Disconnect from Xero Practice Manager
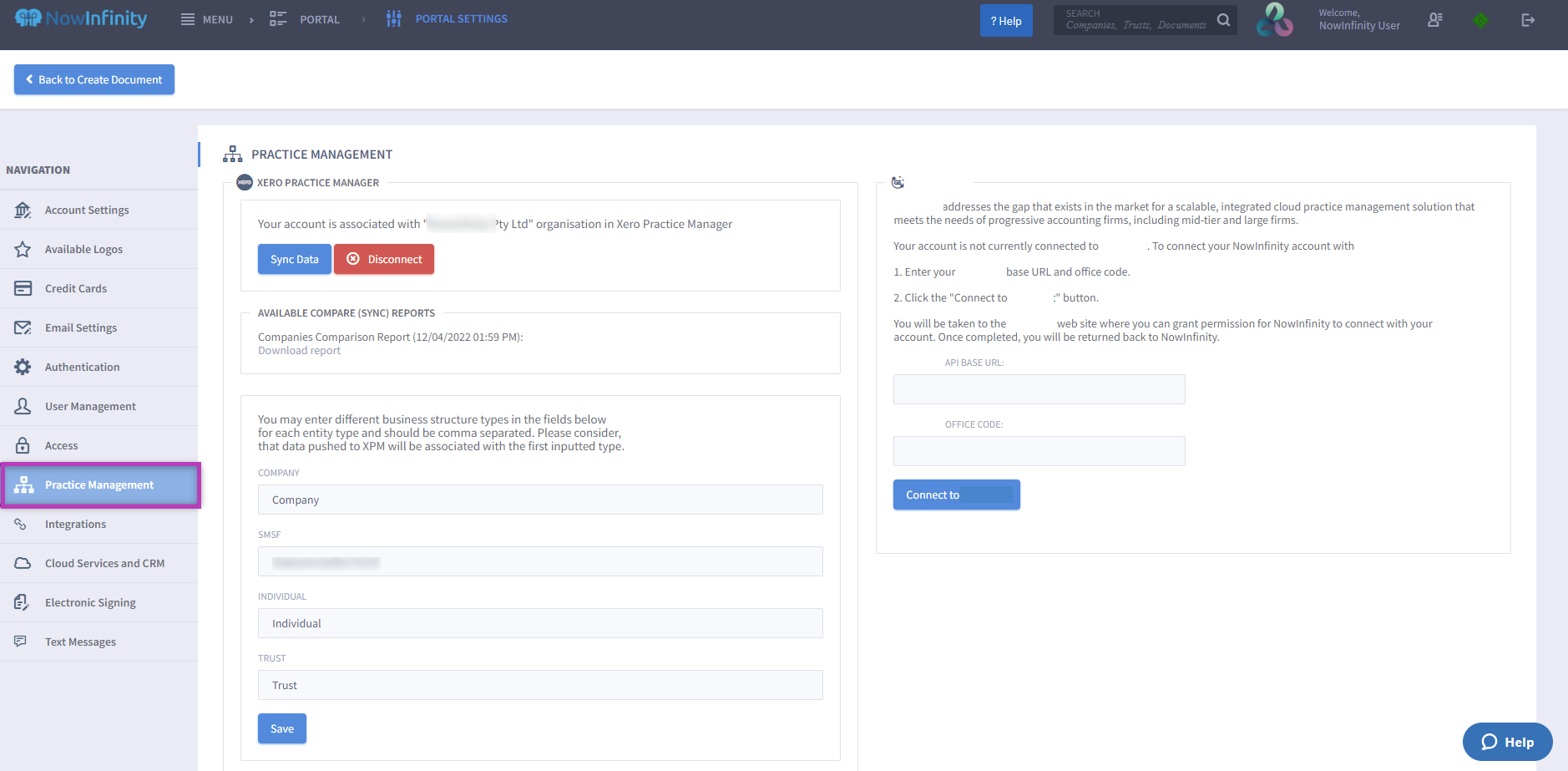Screen dimensions: 1568x771 (x=384, y=259)
